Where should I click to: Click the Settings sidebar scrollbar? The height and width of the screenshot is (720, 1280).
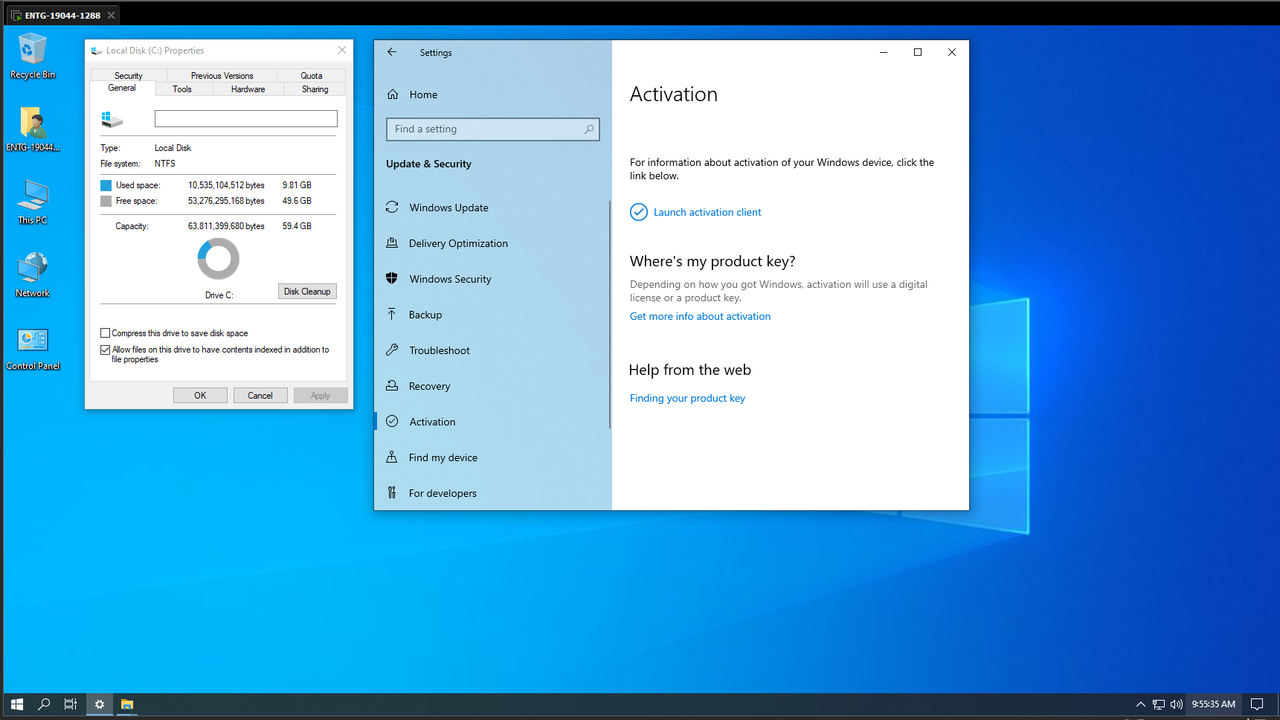click(x=609, y=314)
